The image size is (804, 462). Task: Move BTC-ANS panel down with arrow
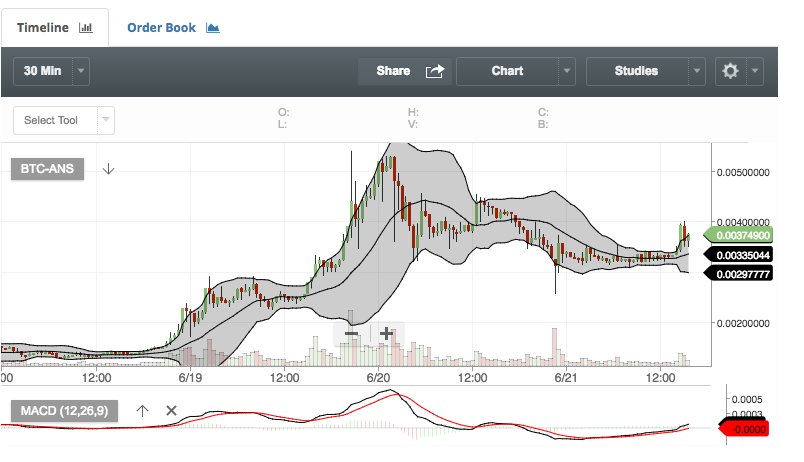pos(108,169)
